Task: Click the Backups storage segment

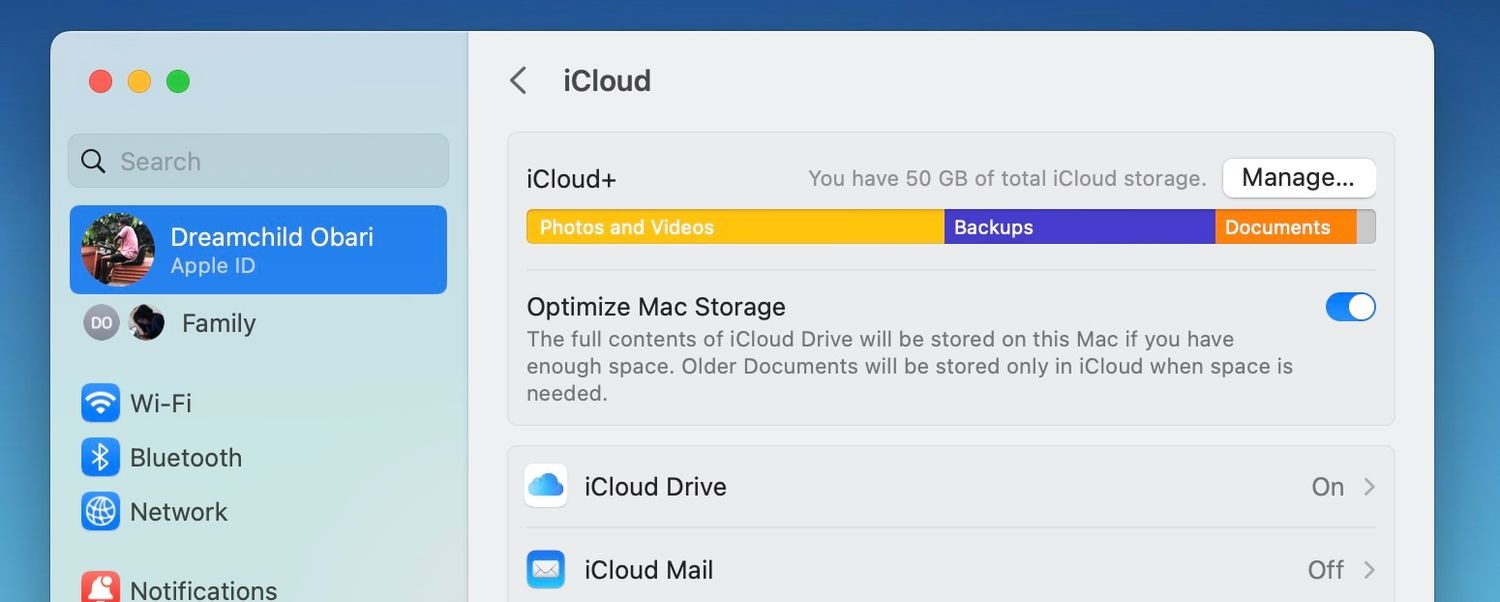Action: [x=1080, y=227]
